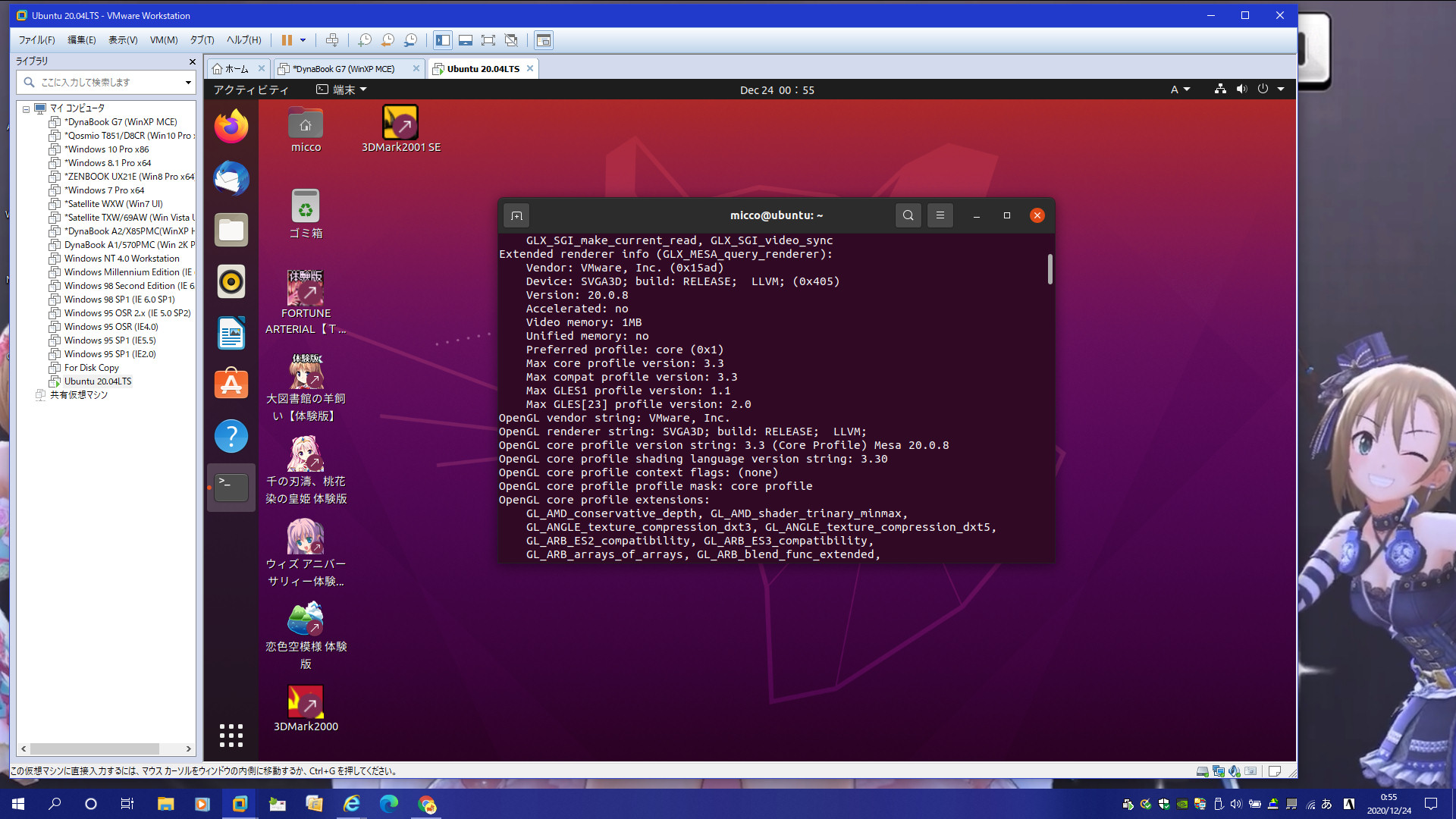Image resolution: width=1456 pixels, height=819 pixels.
Task: Open the VMware message log icon
Action: [1275, 771]
